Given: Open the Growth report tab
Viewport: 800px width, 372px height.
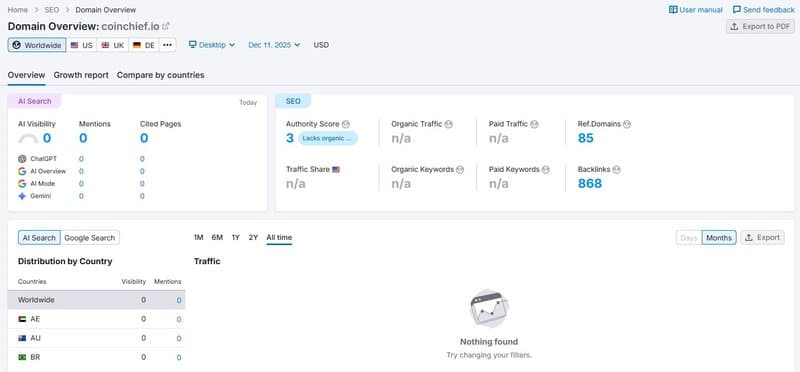Looking at the screenshot, I should pos(81,75).
